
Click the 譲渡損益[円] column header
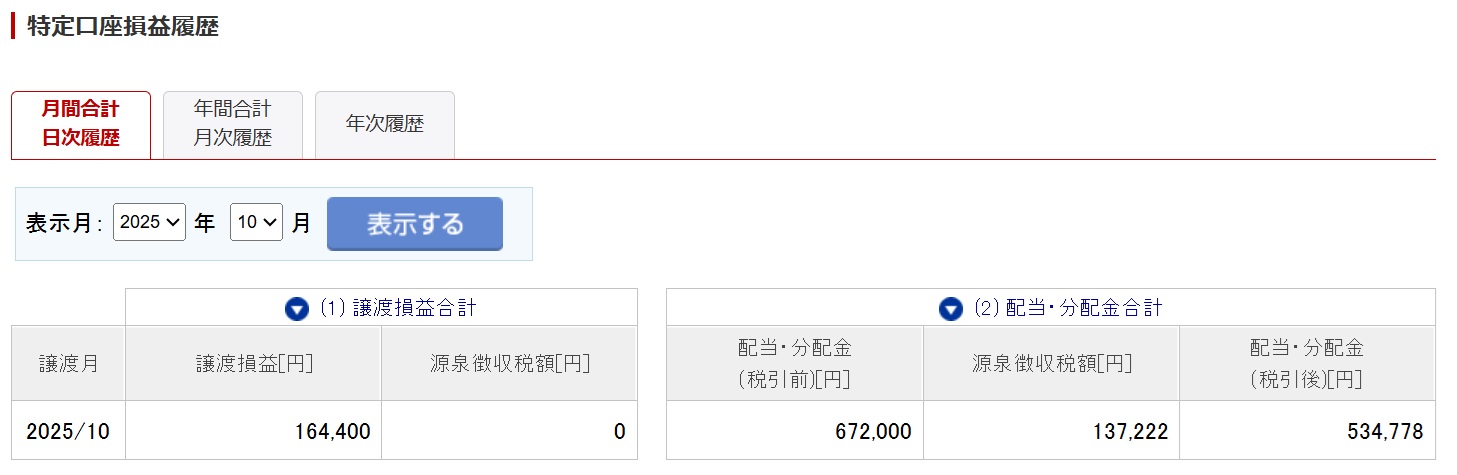[254, 364]
